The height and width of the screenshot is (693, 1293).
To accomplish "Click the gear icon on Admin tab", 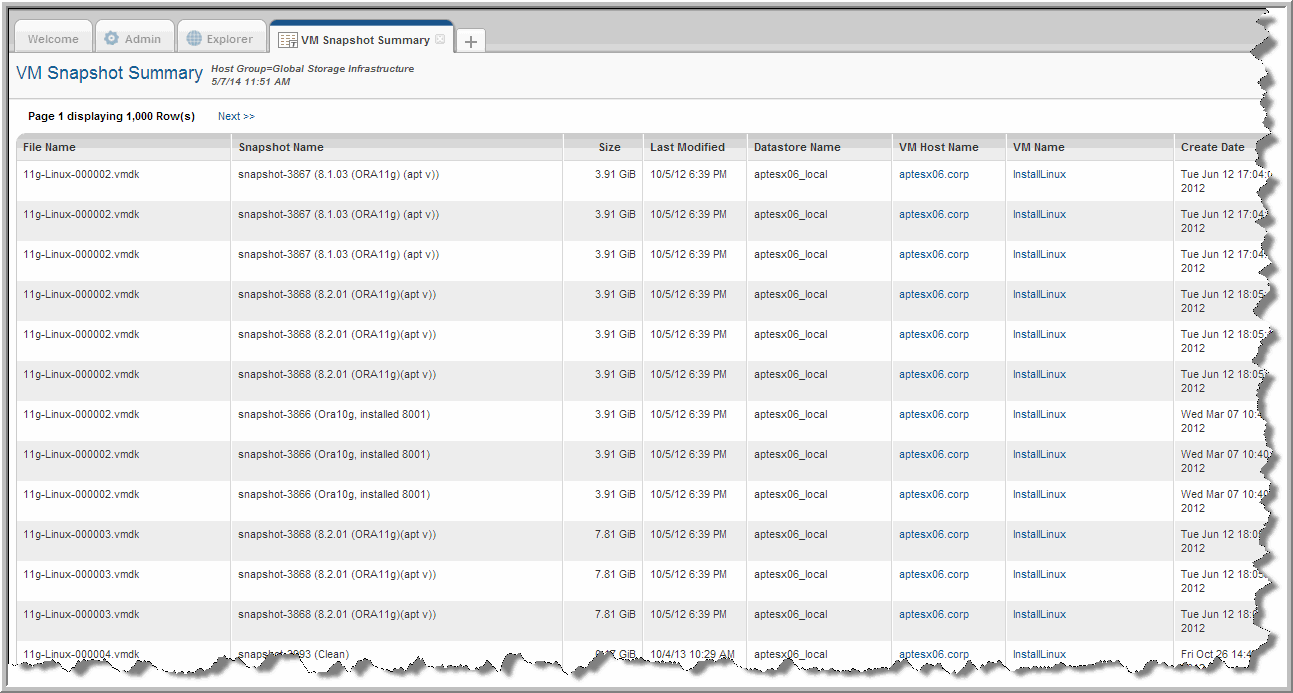I will [x=112, y=39].
